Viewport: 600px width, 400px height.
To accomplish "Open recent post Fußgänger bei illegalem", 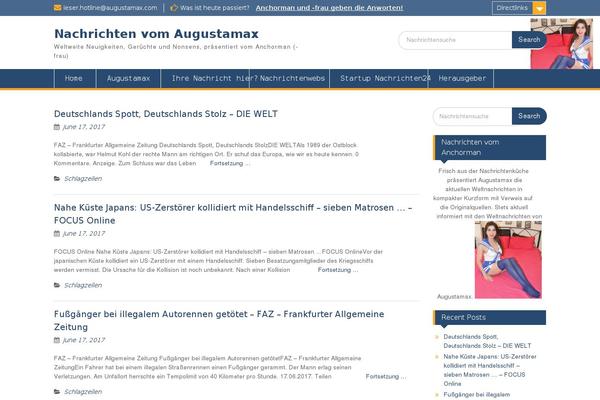I will click(477, 395).
